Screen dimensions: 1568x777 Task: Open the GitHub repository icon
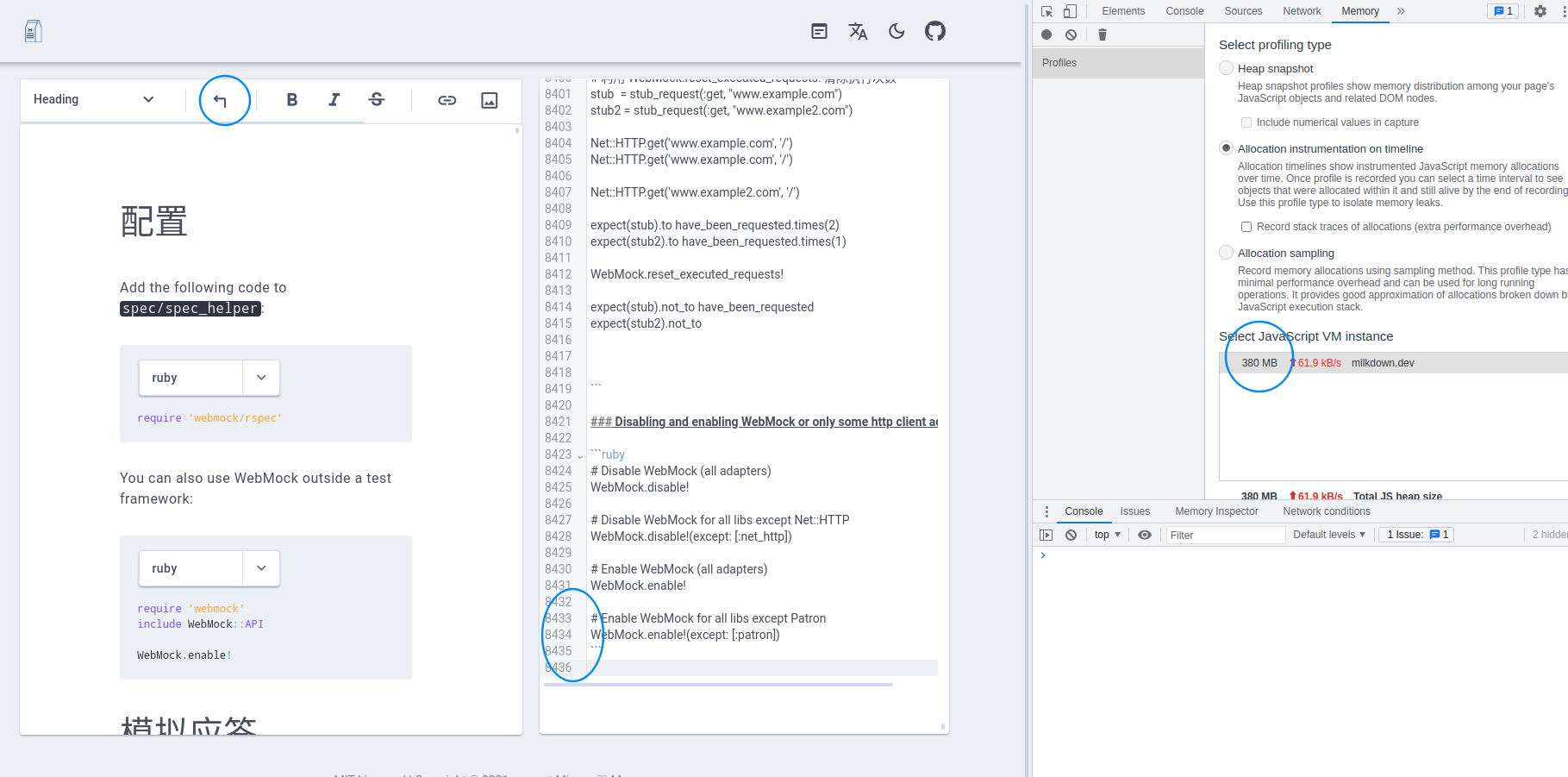coord(934,31)
